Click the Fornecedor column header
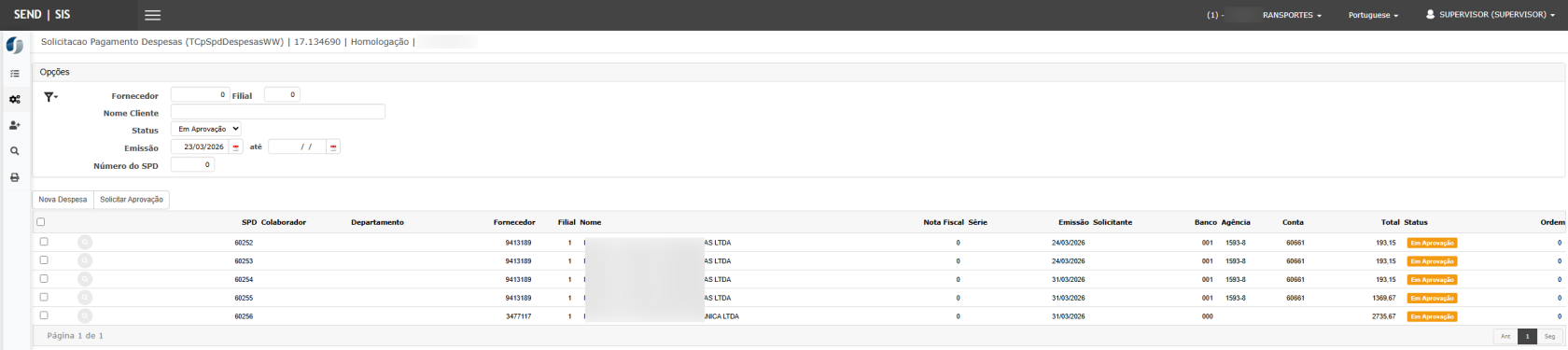 pyautogui.click(x=514, y=223)
